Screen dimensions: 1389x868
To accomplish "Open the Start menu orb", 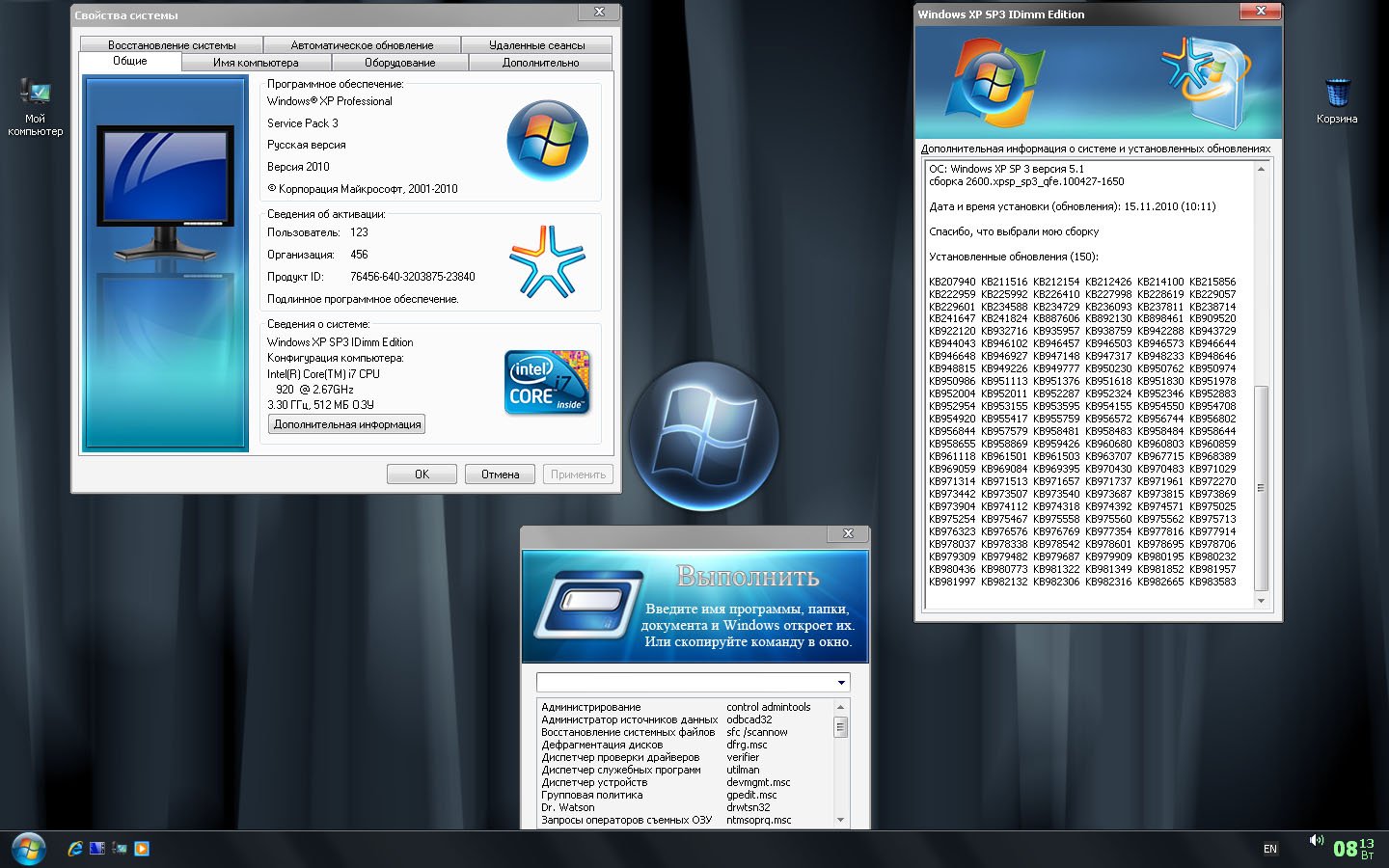I will pos(28,849).
